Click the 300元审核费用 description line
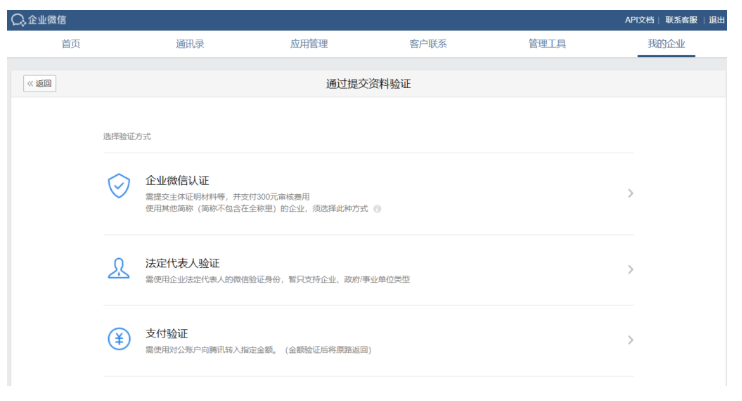The image size is (742, 401). click(227, 196)
